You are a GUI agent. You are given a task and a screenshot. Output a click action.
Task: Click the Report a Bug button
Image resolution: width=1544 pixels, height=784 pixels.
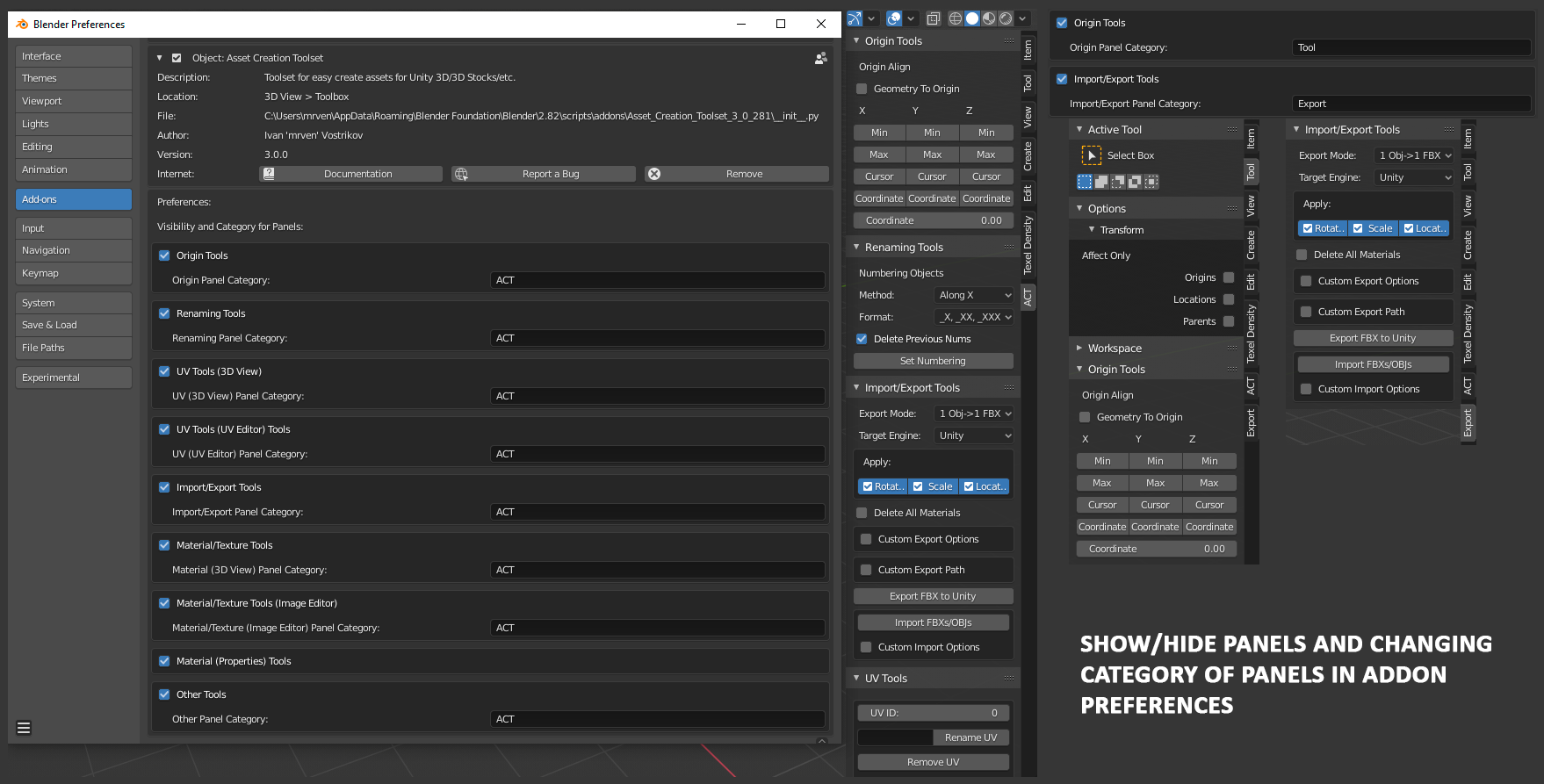pyautogui.click(x=544, y=174)
